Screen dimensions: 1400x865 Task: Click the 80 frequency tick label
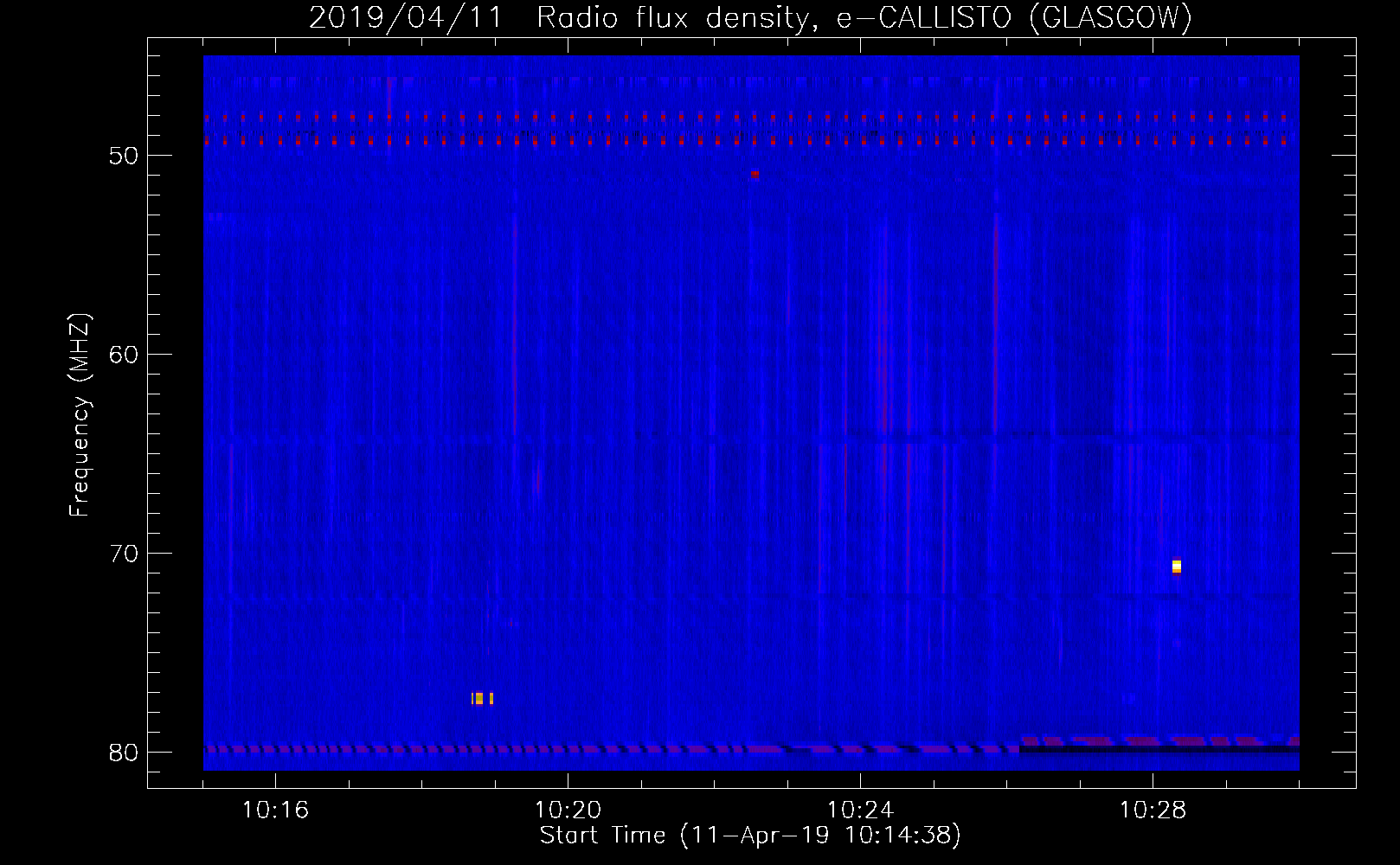(x=124, y=753)
